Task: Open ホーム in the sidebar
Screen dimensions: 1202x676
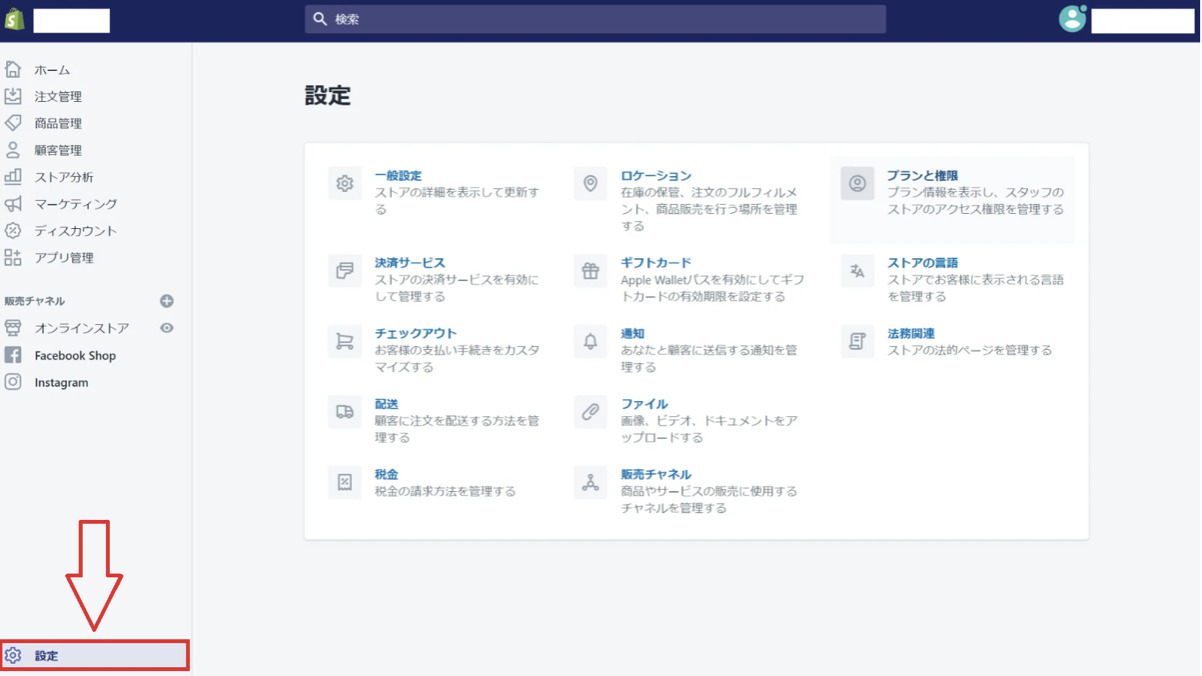Action: click(x=52, y=70)
